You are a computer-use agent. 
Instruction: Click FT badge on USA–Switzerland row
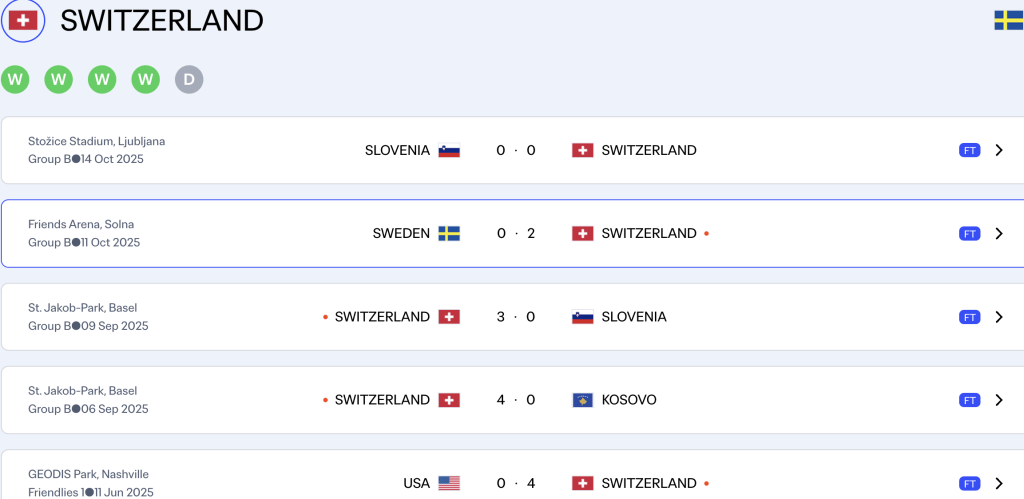(969, 483)
